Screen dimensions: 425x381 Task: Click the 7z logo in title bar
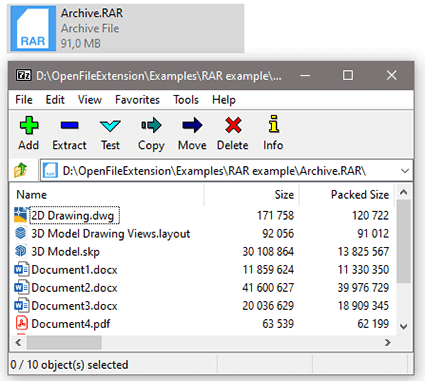(x=24, y=75)
